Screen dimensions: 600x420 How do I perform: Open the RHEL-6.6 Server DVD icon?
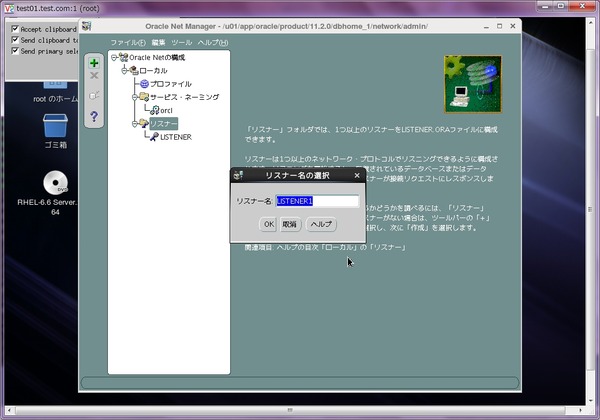(x=55, y=182)
